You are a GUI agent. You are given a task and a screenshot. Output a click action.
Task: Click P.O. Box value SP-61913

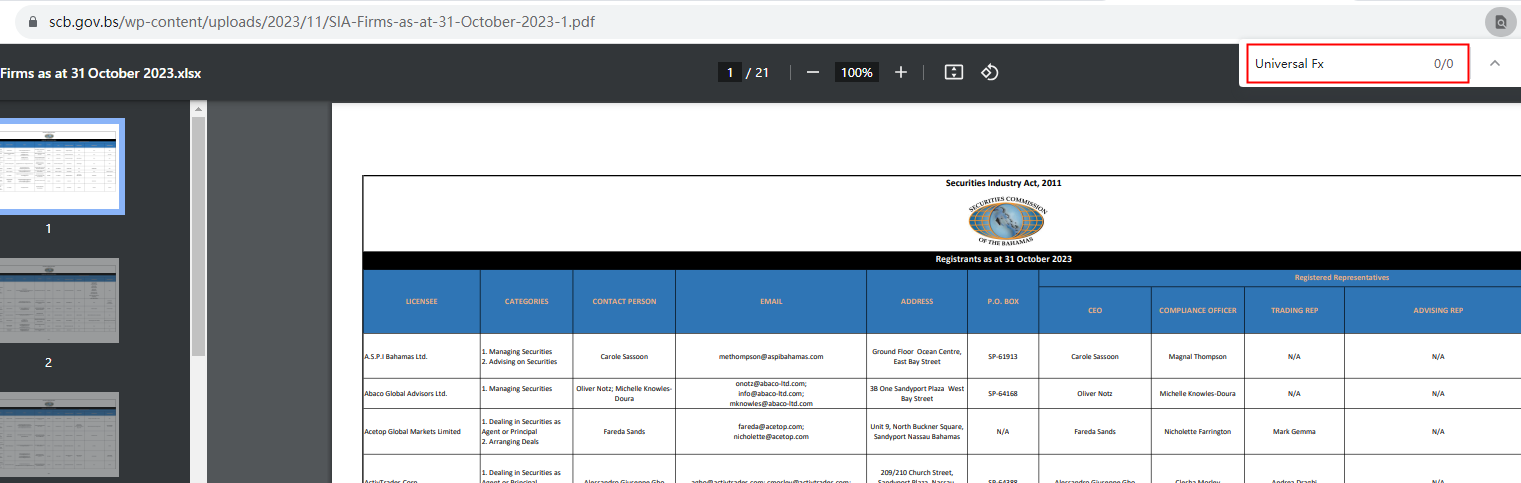coord(1003,356)
